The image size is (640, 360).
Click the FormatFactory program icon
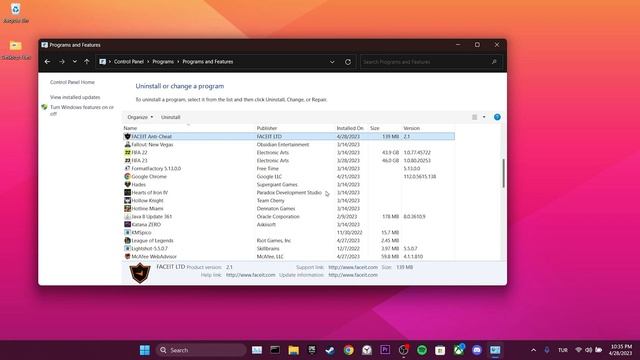[127, 168]
